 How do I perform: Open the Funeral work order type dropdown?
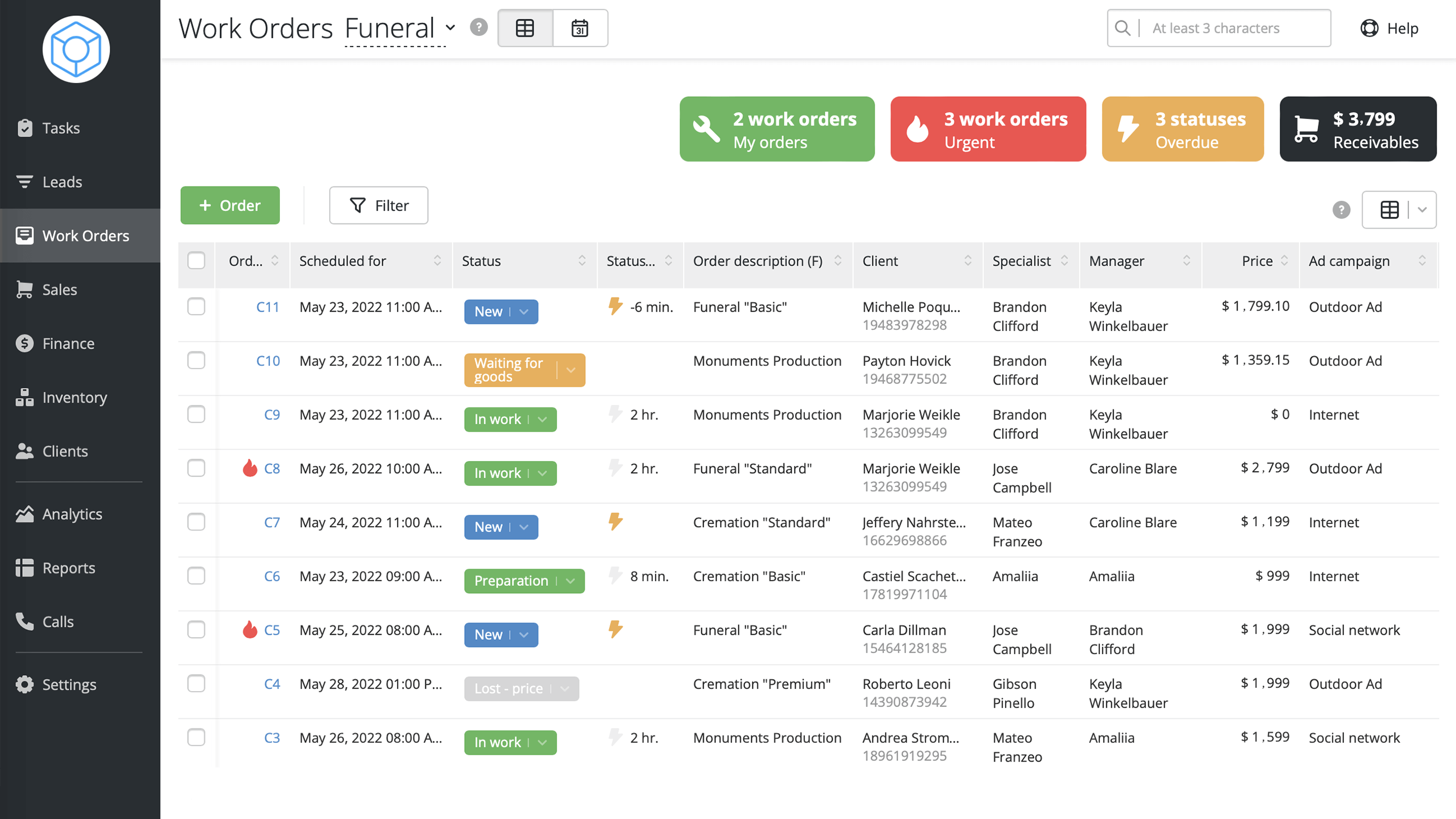(x=400, y=28)
